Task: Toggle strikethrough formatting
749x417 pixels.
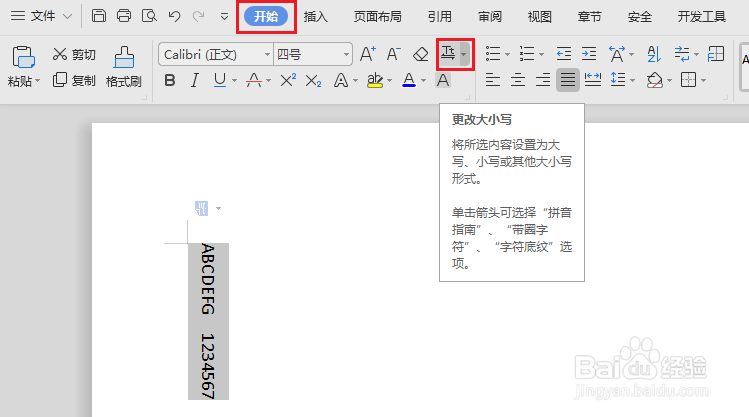Action: point(254,80)
